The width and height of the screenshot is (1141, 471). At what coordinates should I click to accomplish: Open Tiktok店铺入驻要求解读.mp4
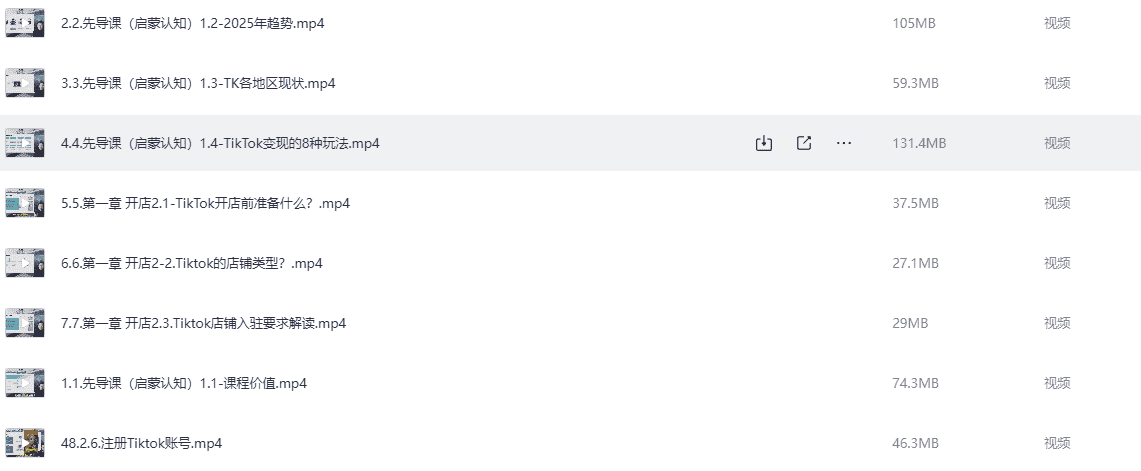pyautogui.click(x=203, y=323)
